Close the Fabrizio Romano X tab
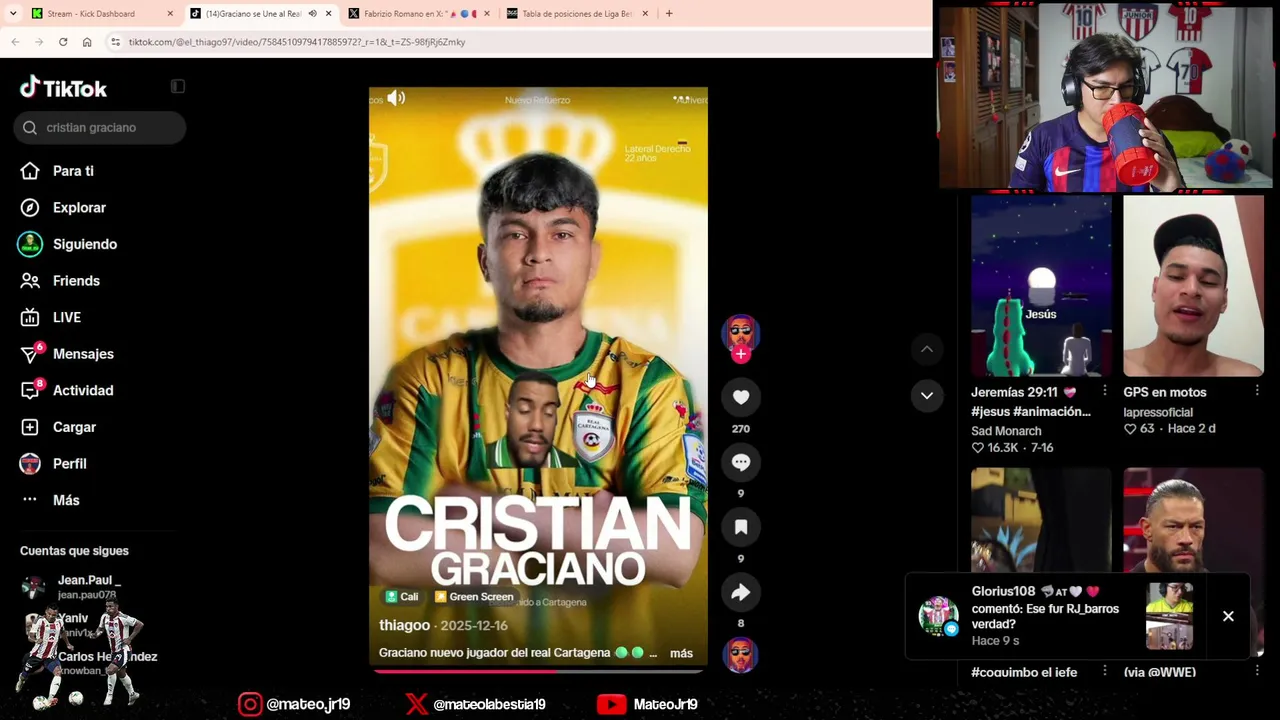Viewport: 1280px width, 720px height. [x=487, y=14]
